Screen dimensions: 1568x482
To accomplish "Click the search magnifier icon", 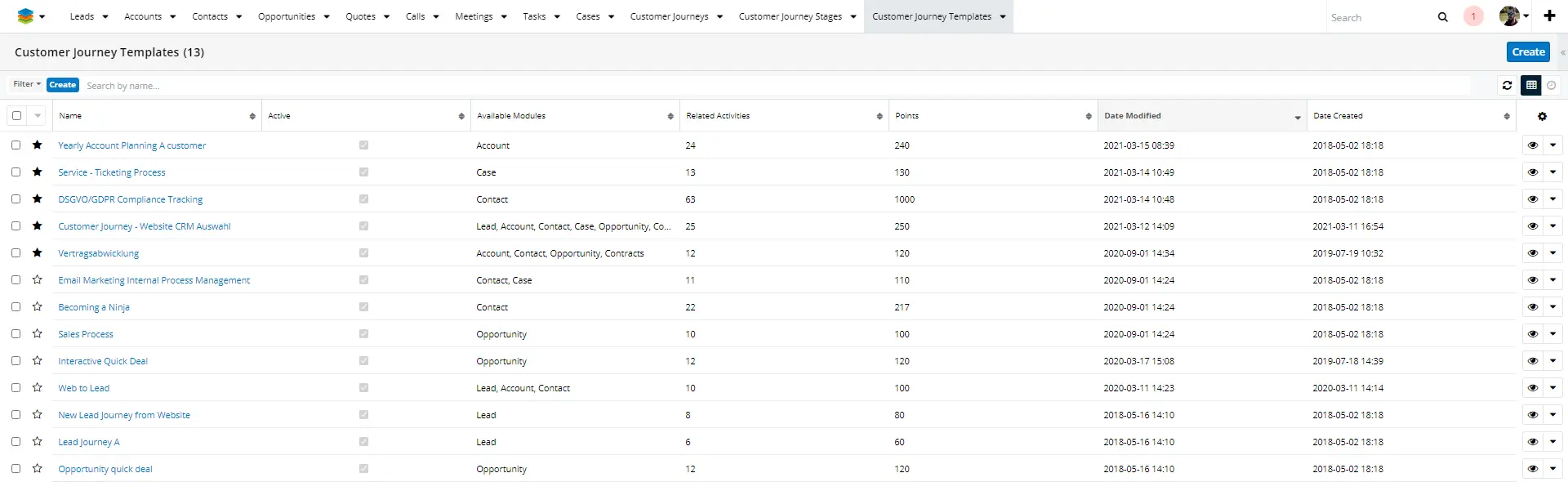I will [x=1442, y=17].
